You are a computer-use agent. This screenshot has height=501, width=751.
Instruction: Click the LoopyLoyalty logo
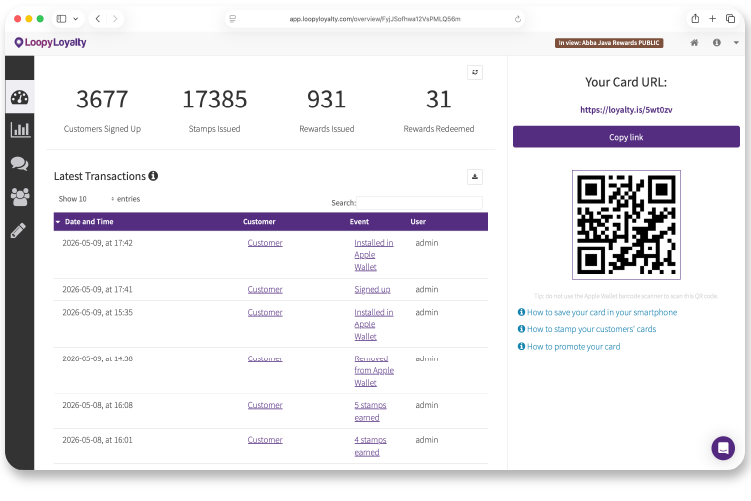50,42
